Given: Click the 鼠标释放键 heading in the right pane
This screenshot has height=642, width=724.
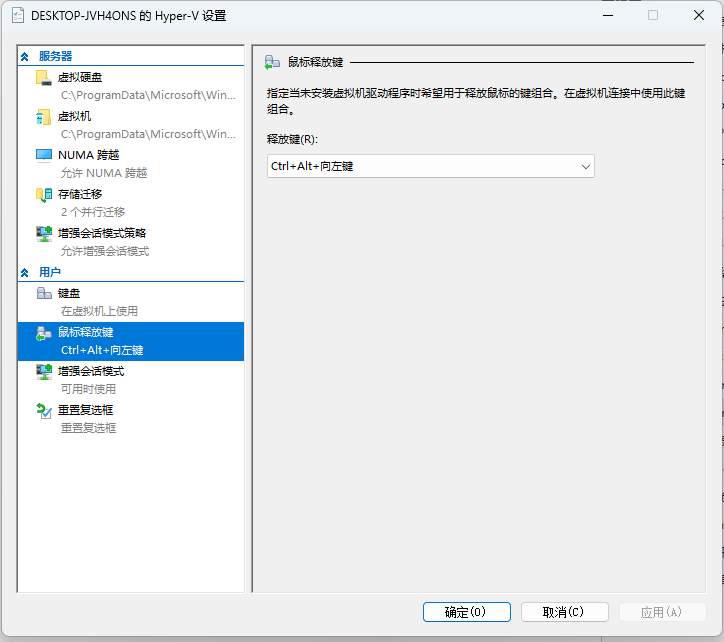Looking at the screenshot, I should click(x=315, y=62).
